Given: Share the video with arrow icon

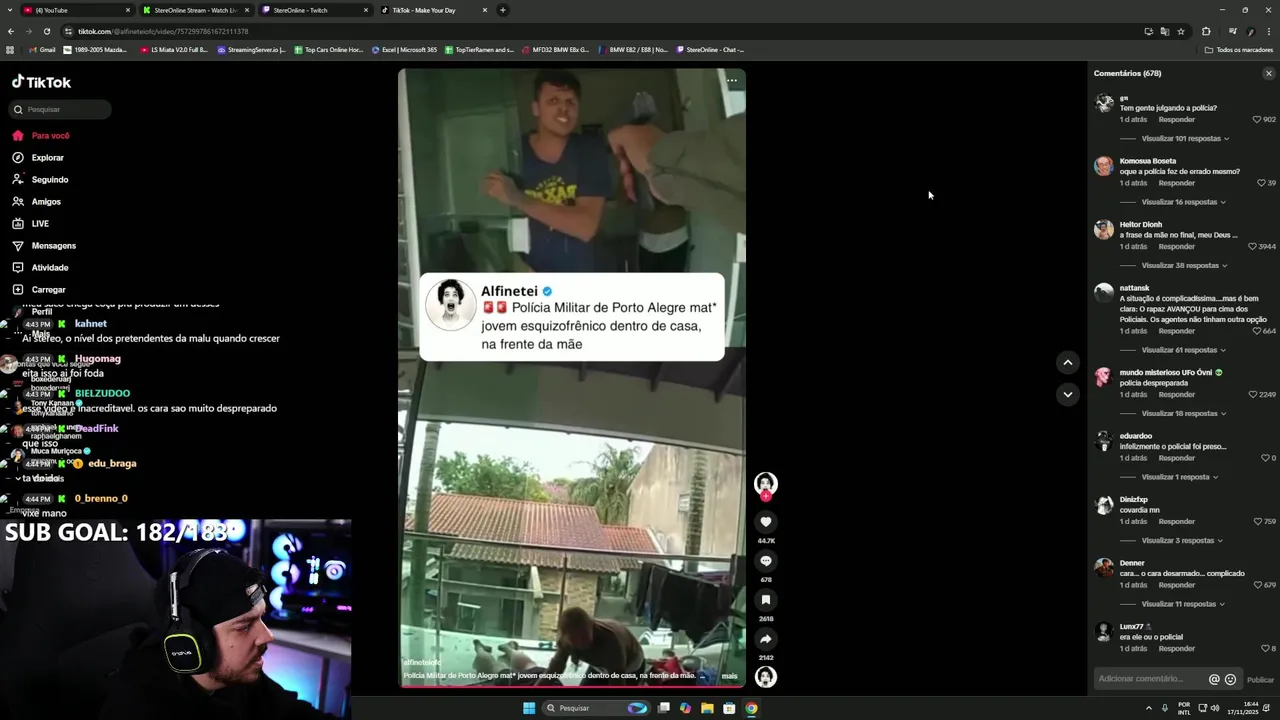Looking at the screenshot, I should pos(766,639).
